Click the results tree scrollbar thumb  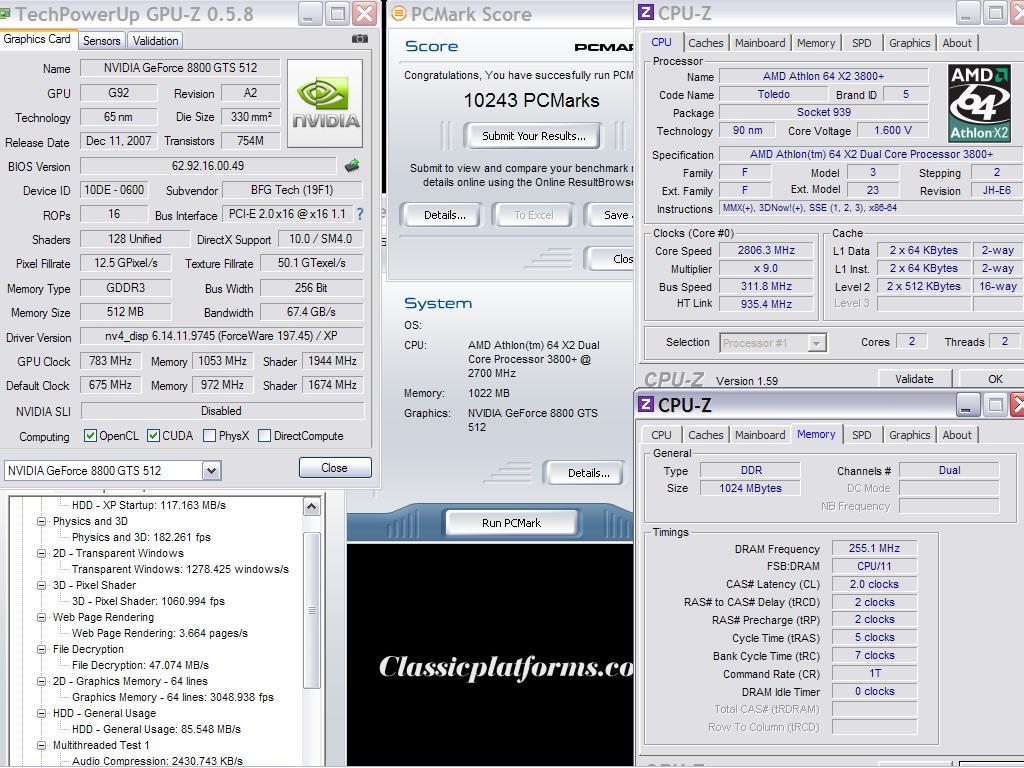312,611
